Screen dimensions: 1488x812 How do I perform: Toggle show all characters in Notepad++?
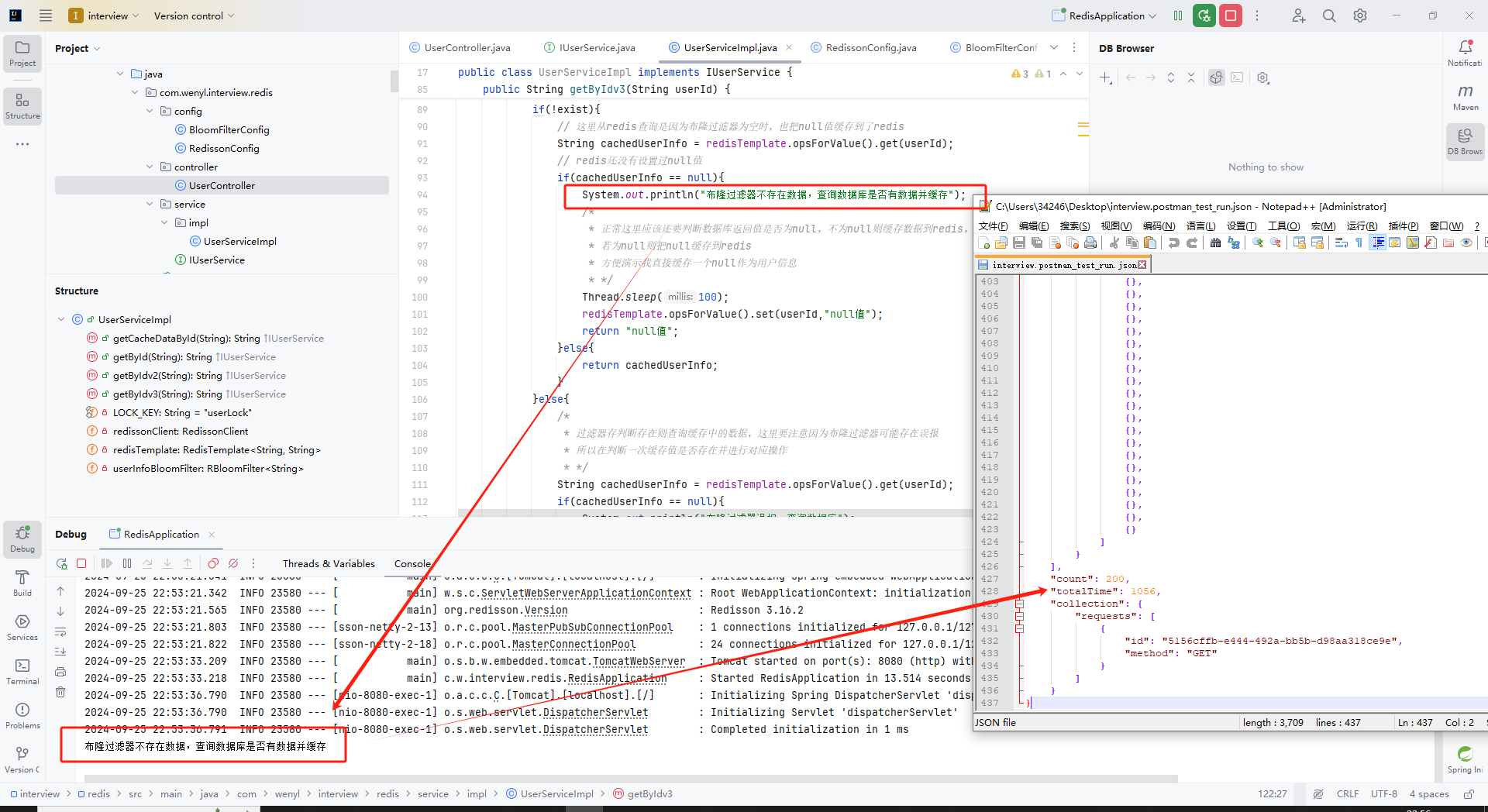(x=1359, y=243)
